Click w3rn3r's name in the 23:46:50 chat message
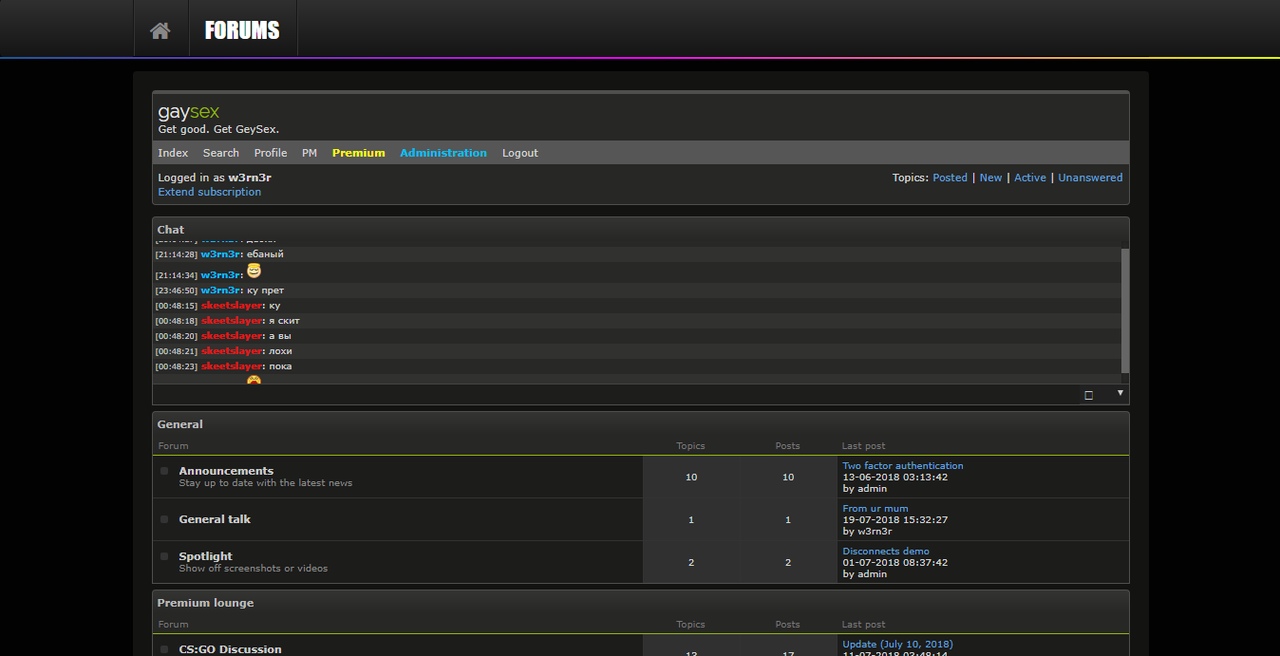 click(220, 290)
